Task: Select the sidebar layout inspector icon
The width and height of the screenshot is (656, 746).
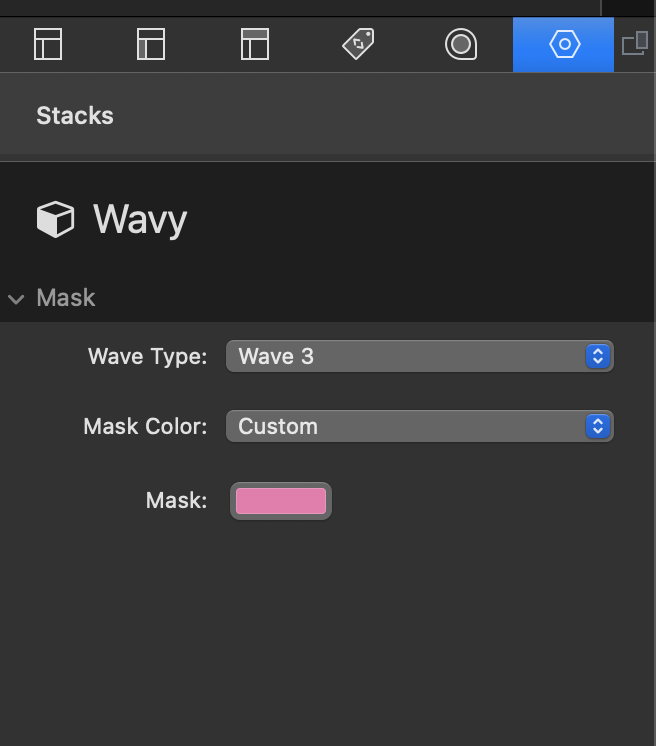Action: [151, 44]
